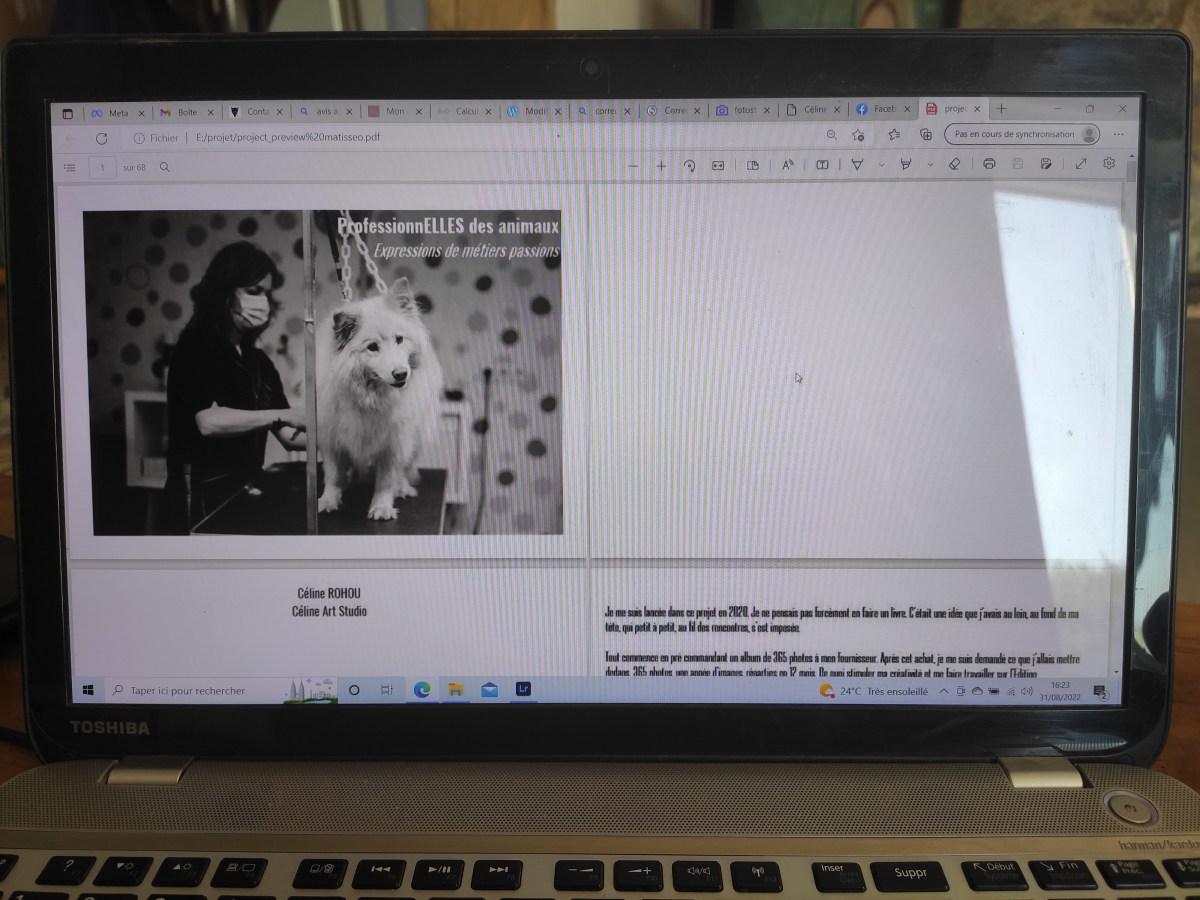Viewport: 1200px width, 900px height.
Task: Rotate the PDF page
Action: tap(689, 166)
